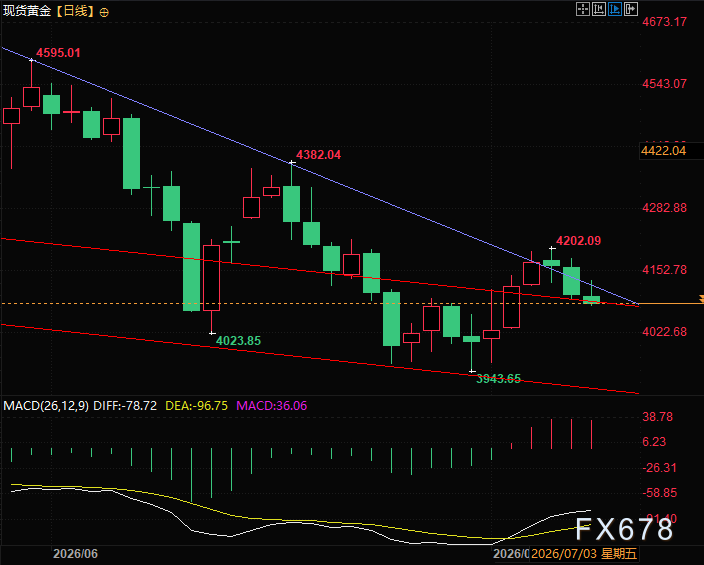Click the MACD(26,12,9) indicator label
Viewport: 704px width, 565px height.
(46, 406)
